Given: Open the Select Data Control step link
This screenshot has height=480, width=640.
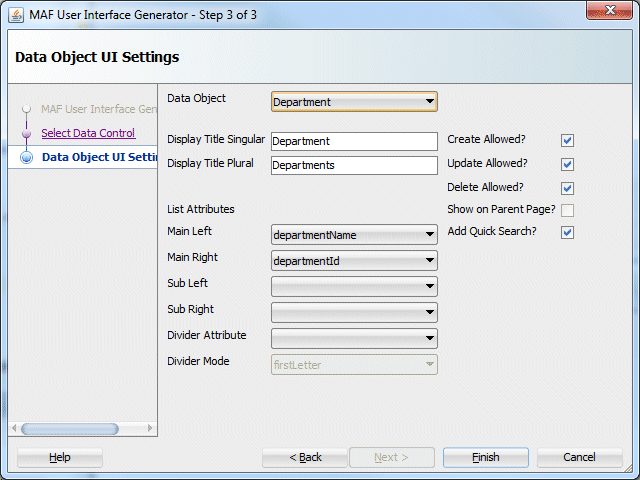Looking at the screenshot, I should (88, 133).
